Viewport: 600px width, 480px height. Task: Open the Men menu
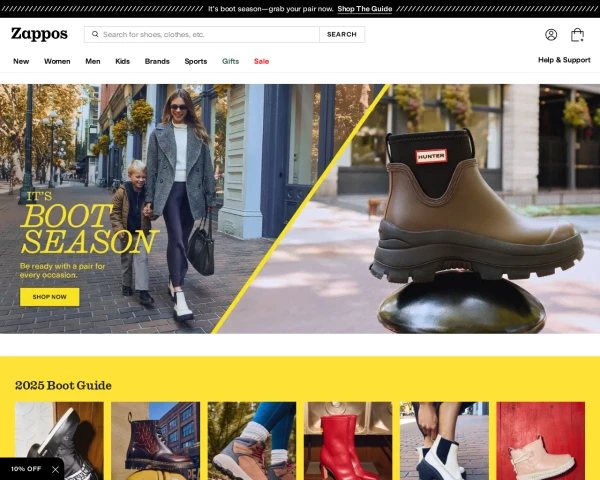click(93, 61)
